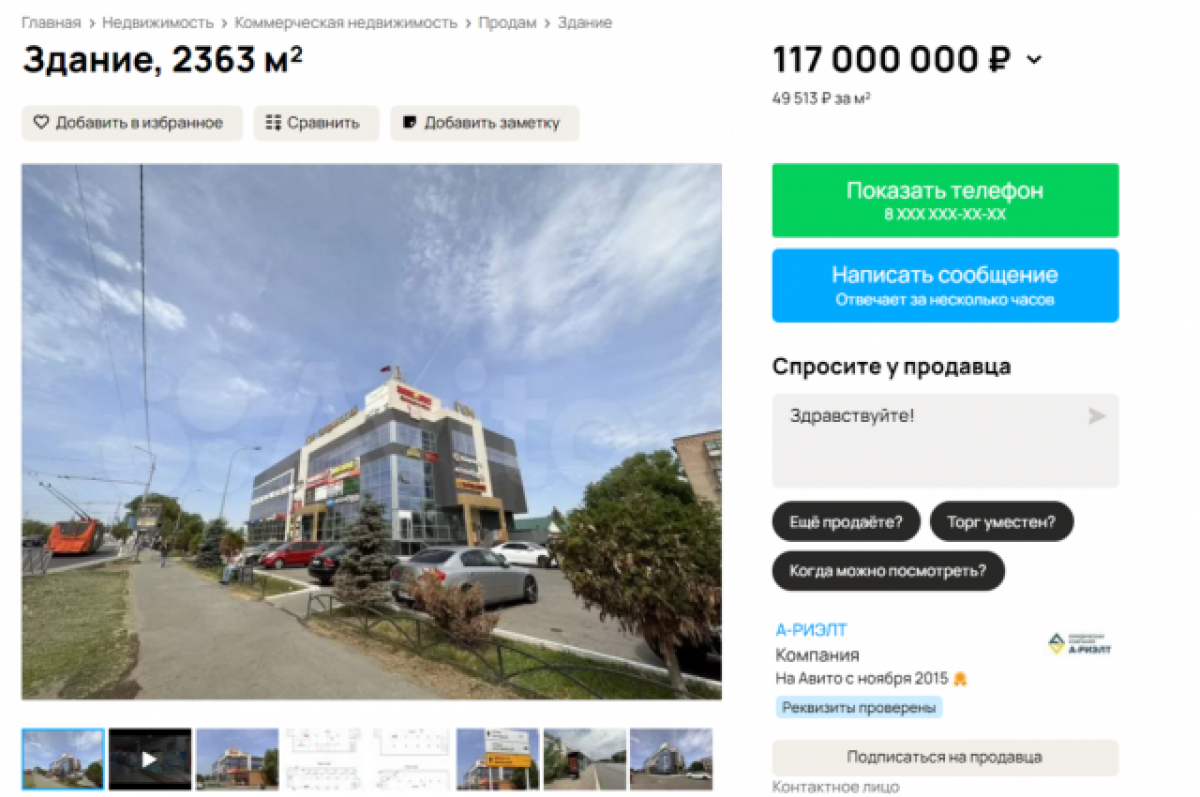Play the video thumbnail in the gallery
1200x797 pixels.
click(x=150, y=759)
